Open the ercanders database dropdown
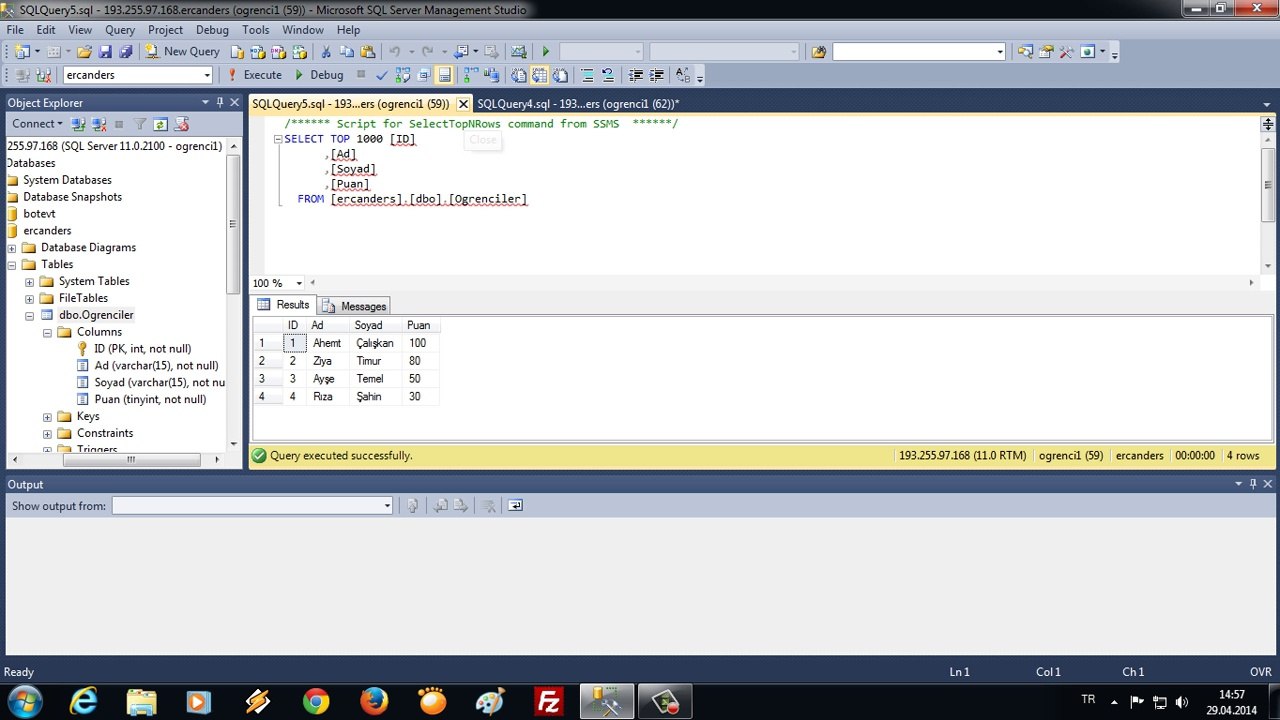 tap(207, 75)
